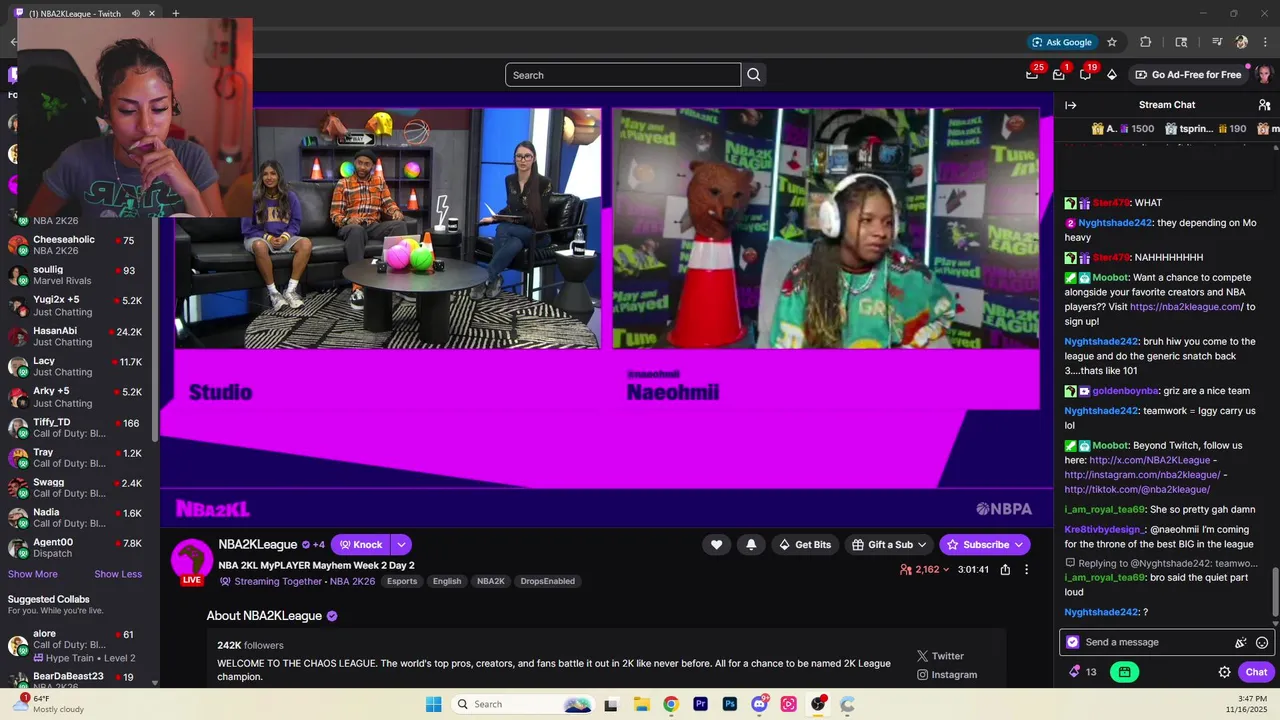This screenshot has width=1280, height=720.
Task: Open File Explorer from taskbar
Action: (x=641, y=704)
